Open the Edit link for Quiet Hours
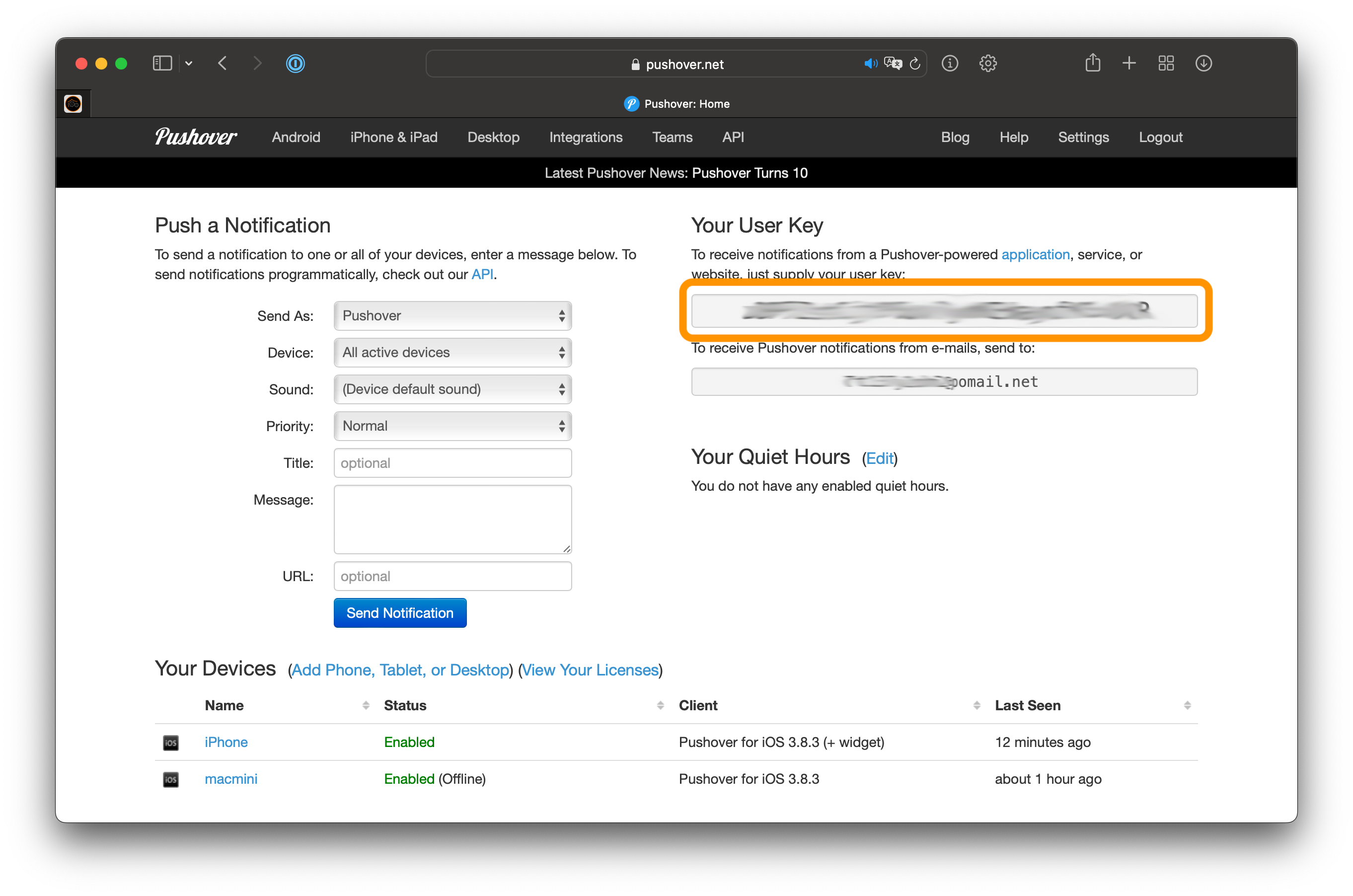Viewport: 1353px width, 896px height. (x=879, y=458)
